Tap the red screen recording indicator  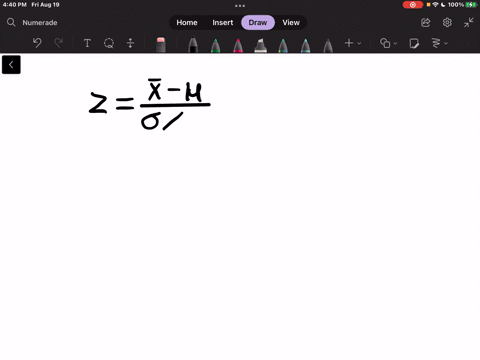pyautogui.click(x=413, y=5)
